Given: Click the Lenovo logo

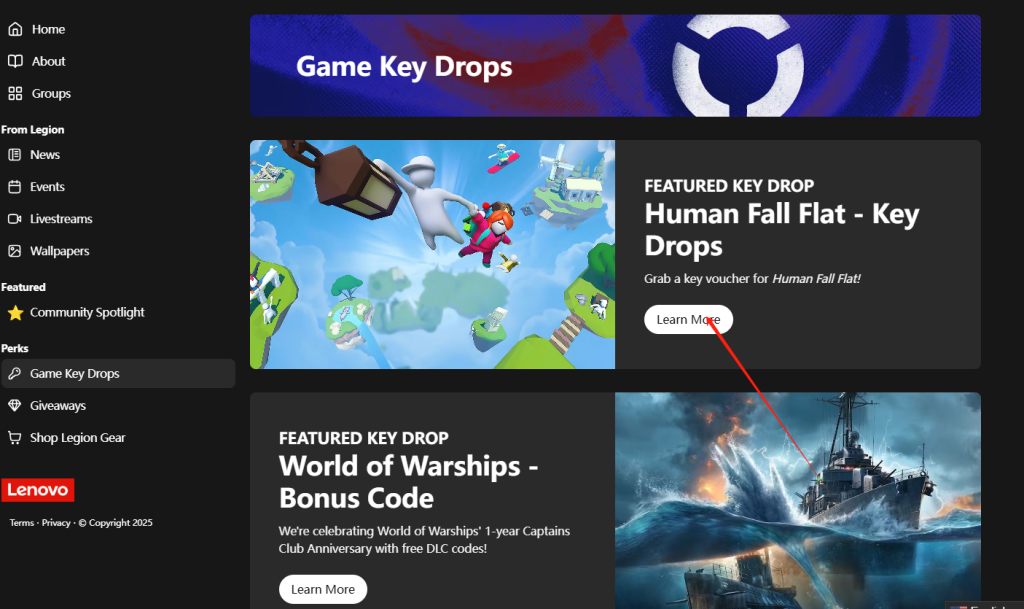Looking at the screenshot, I should point(38,490).
